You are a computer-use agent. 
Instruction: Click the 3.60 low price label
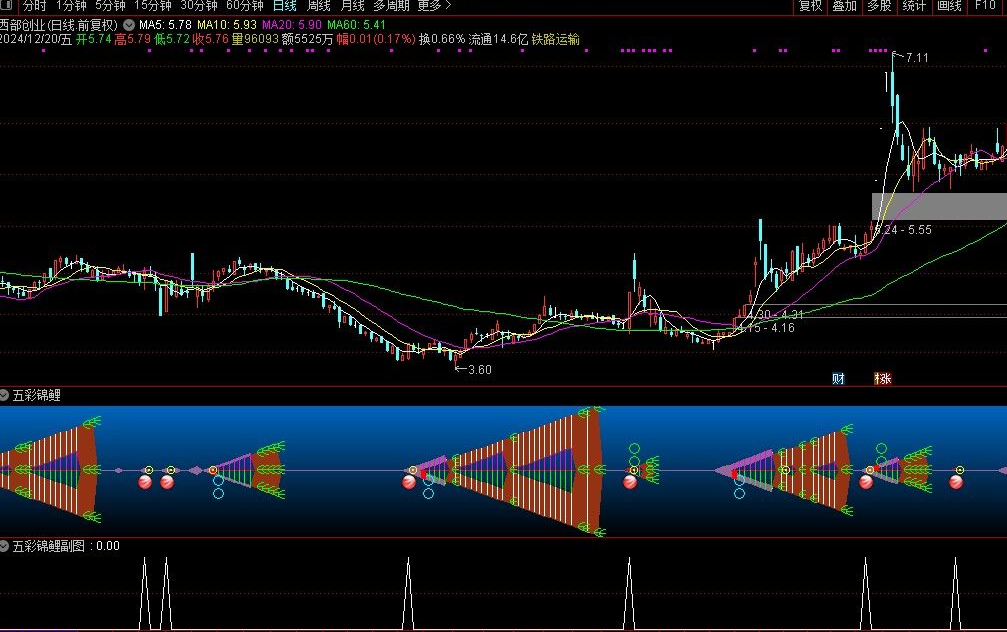tap(480, 369)
